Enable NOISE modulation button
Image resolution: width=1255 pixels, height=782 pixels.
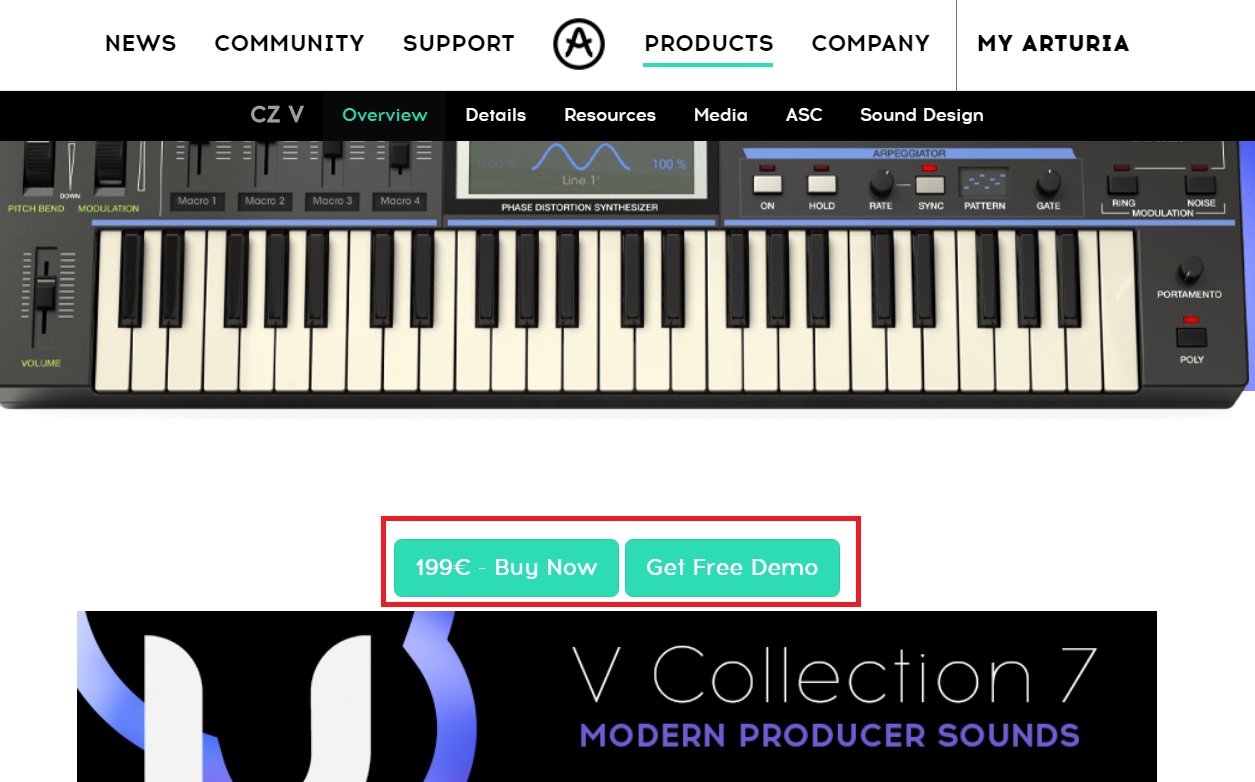click(1200, 184)
